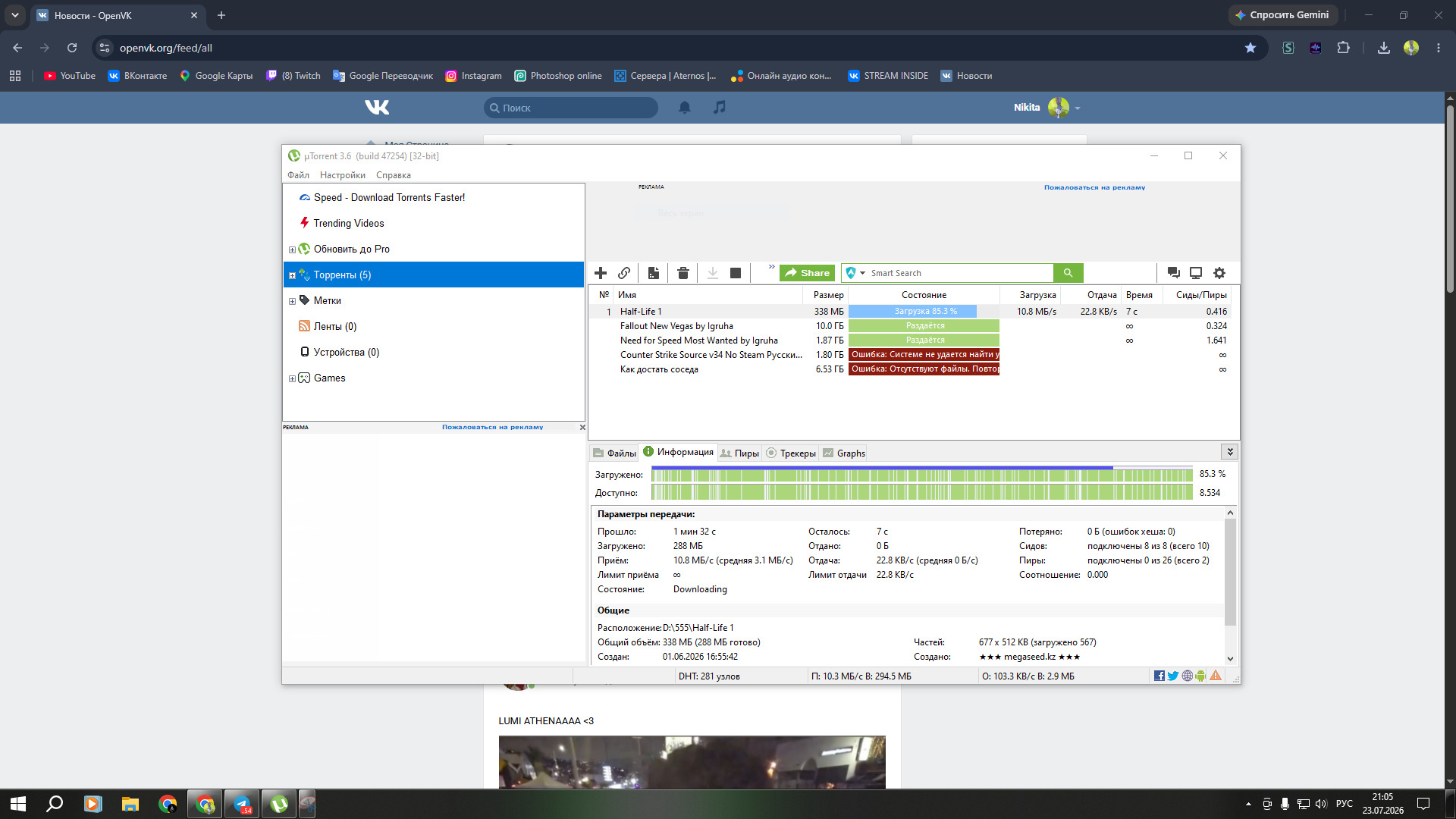
Task: Bookmark star icon in Chrome address bar
Action: click(x=1250, y=48)
